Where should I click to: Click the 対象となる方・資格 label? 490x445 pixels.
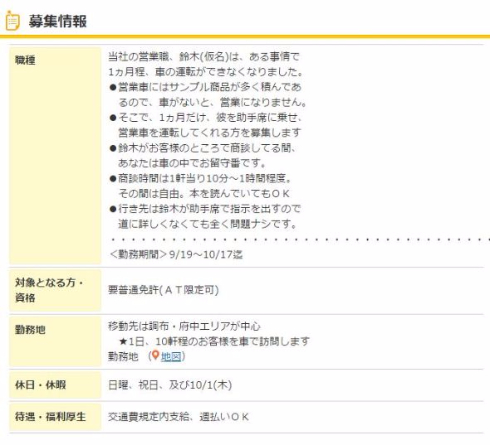(49, 290)
